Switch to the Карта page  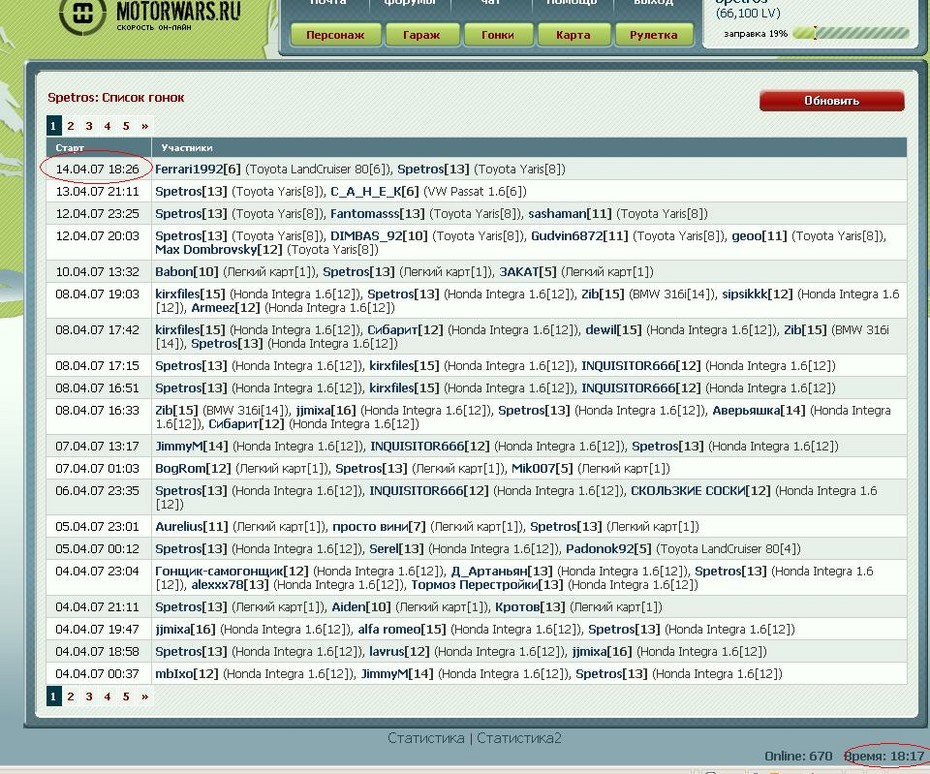pyautogui.click(x=573, y=35)
